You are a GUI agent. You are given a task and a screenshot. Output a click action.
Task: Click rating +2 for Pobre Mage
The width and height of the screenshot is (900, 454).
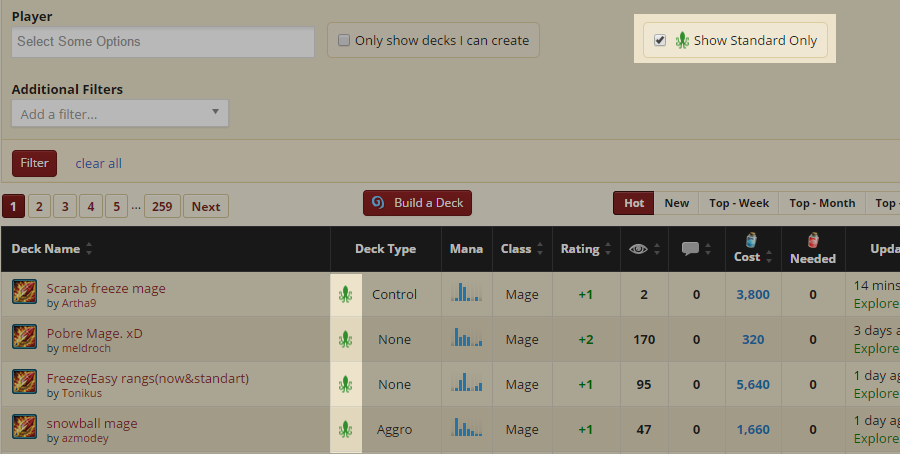585,339
